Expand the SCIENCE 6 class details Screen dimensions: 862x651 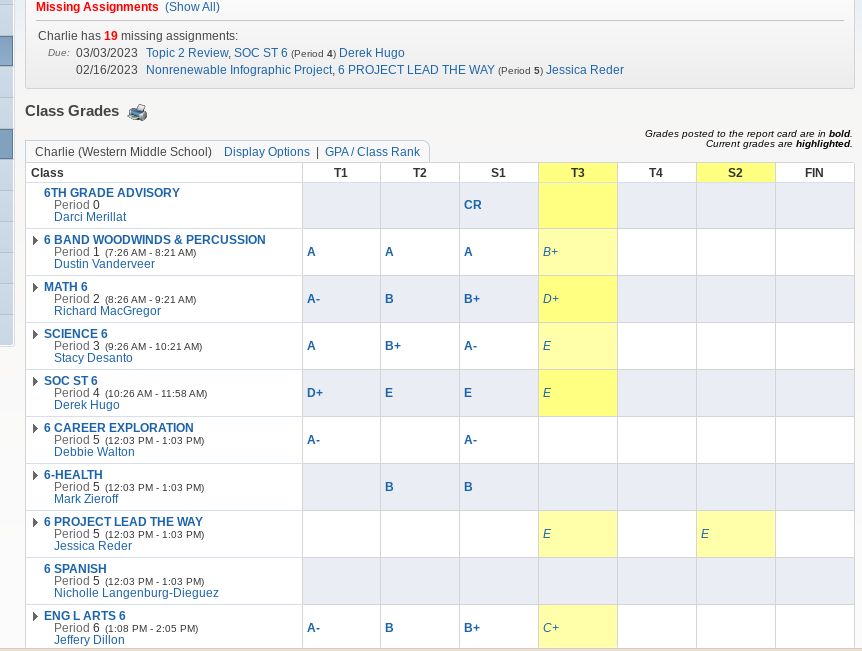[x=35, y=334]
